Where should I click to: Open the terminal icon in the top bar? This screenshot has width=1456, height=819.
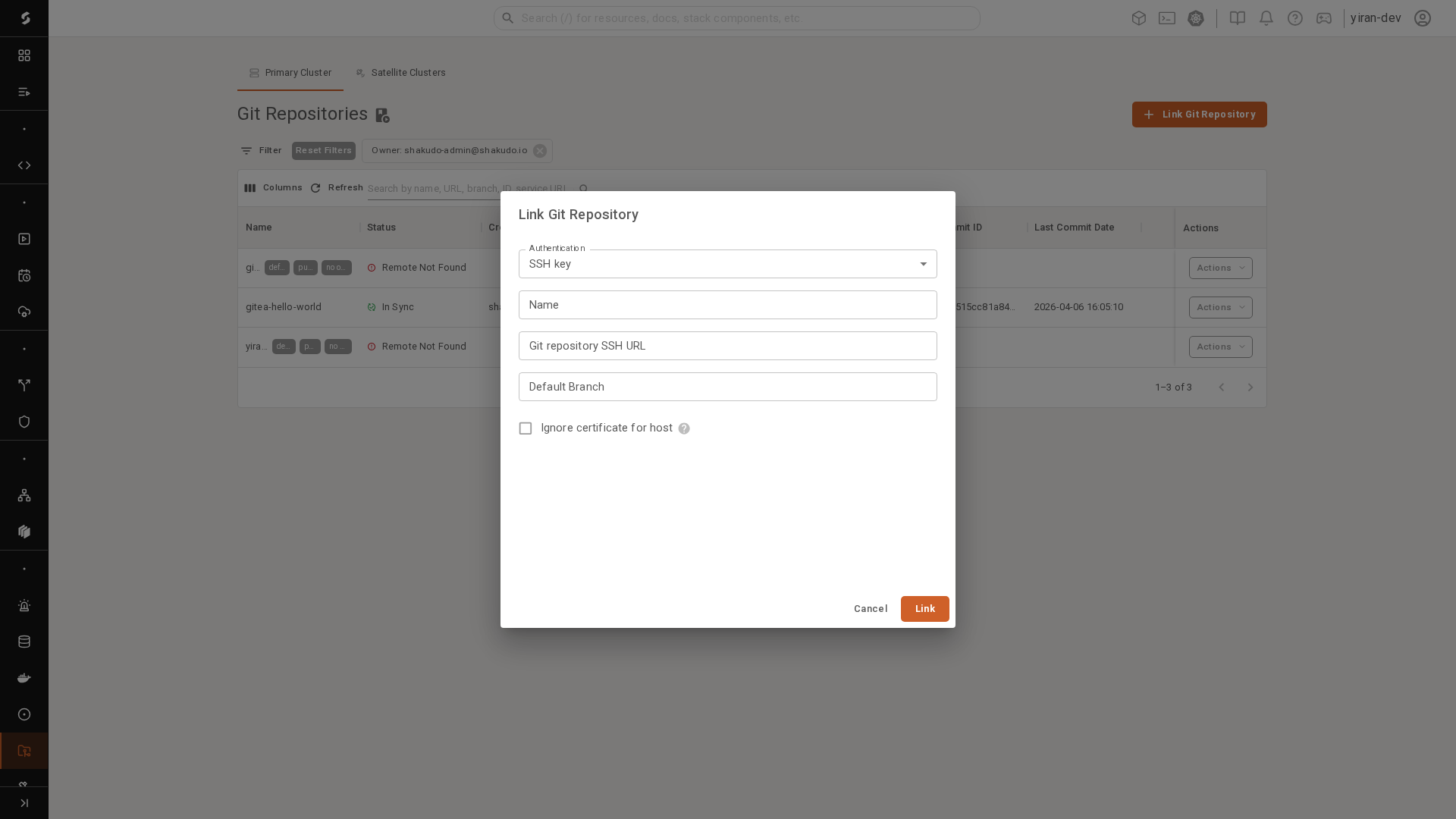point(1168,18)
